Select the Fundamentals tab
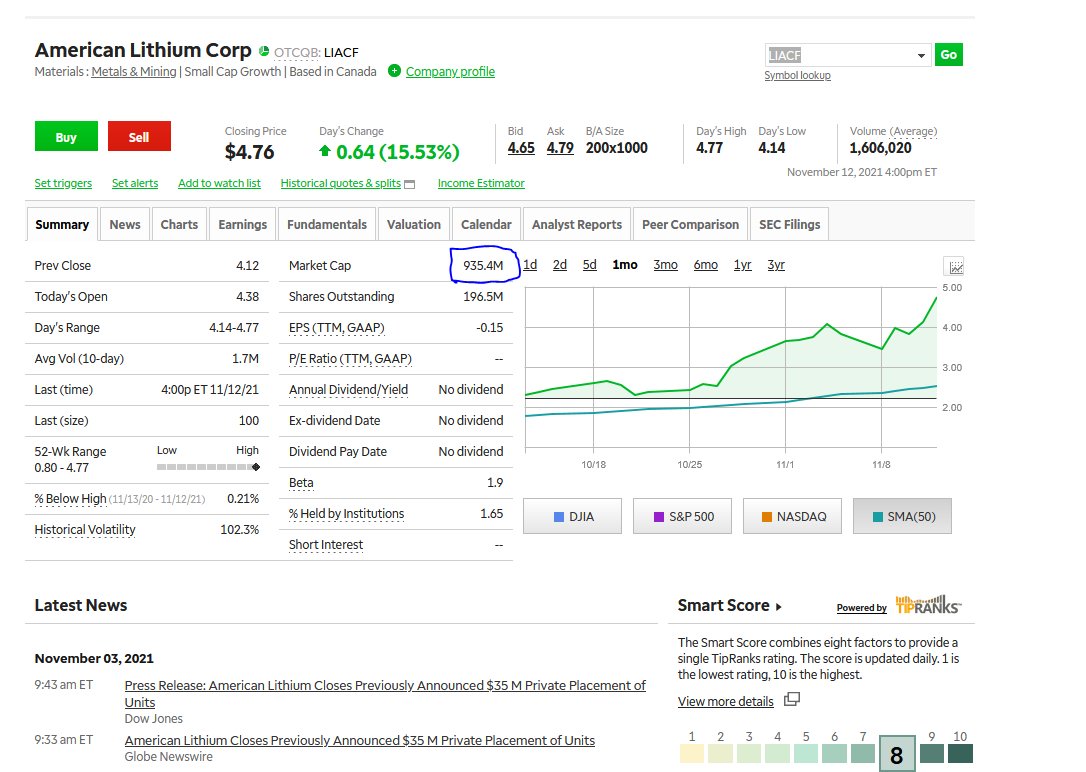Viewport: 1086px width, 772px height. point(327,224)
